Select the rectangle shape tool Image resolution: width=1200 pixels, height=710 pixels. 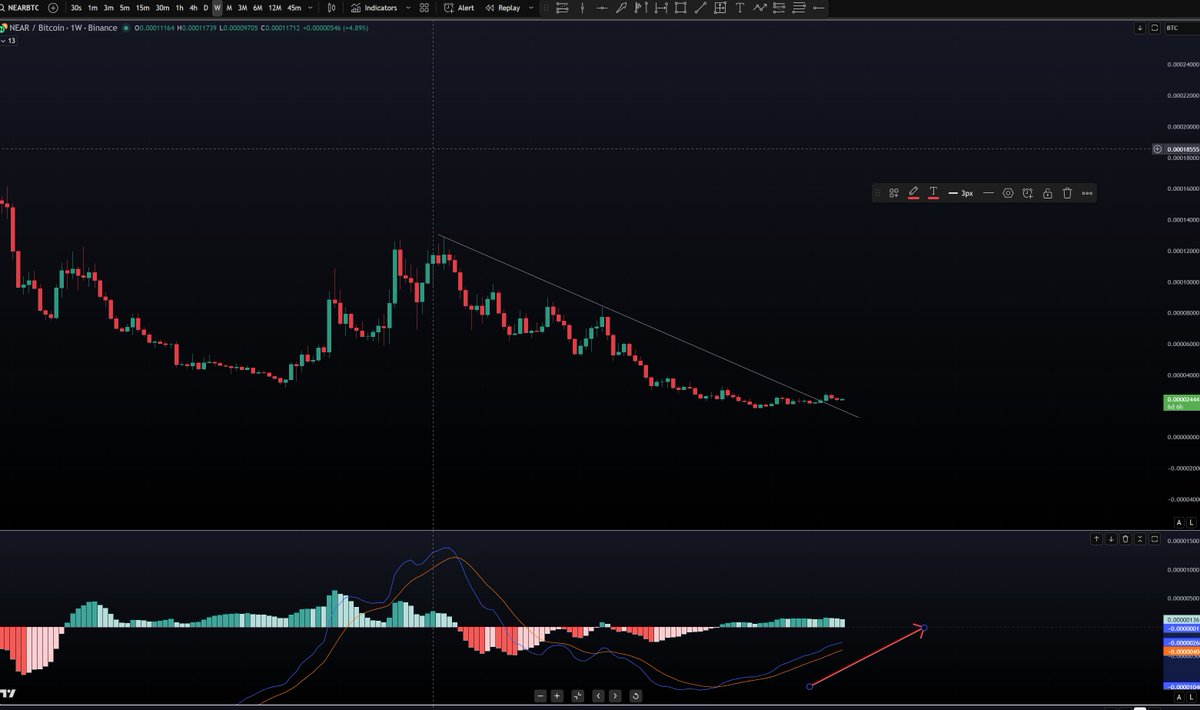[x=680, y=7]
